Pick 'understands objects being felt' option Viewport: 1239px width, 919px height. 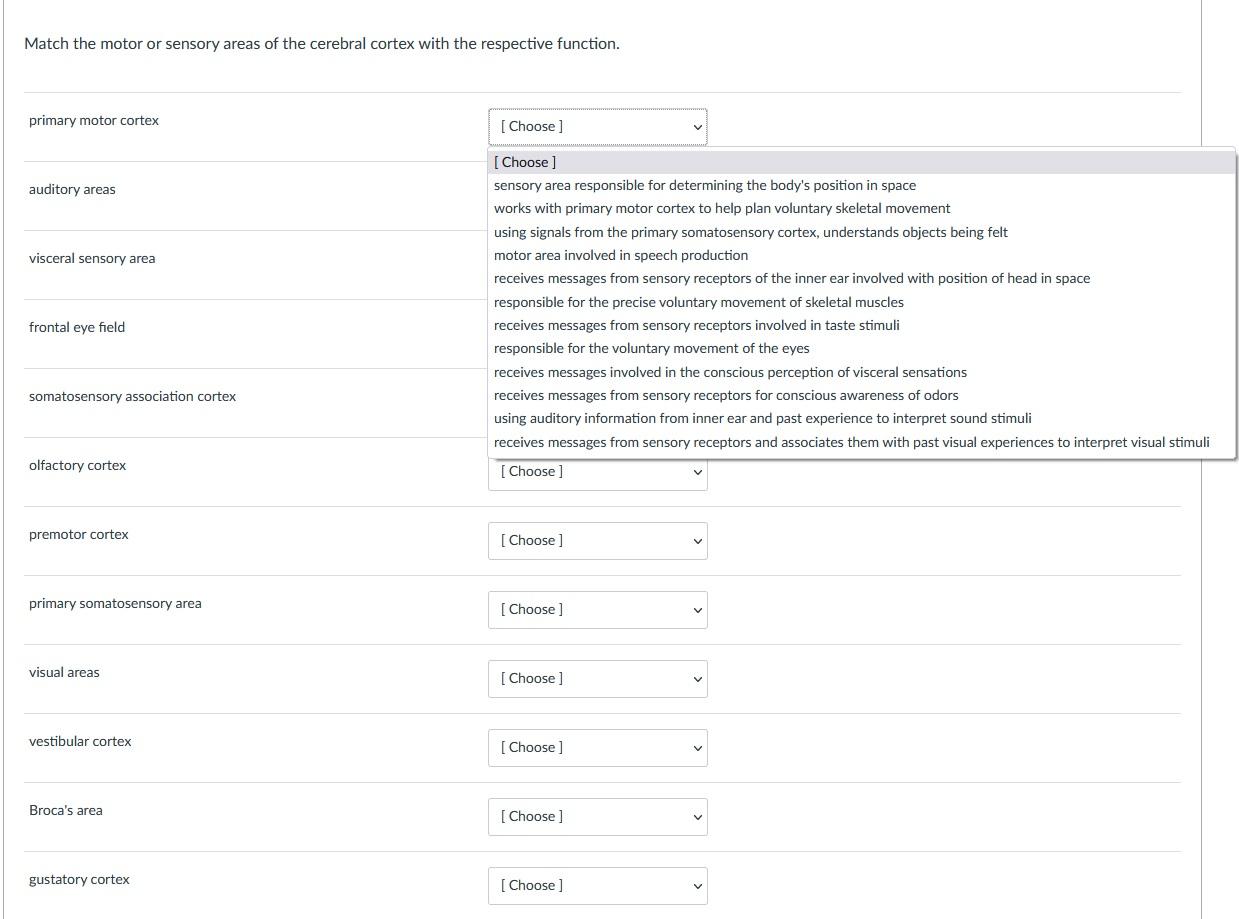(750, 232)
